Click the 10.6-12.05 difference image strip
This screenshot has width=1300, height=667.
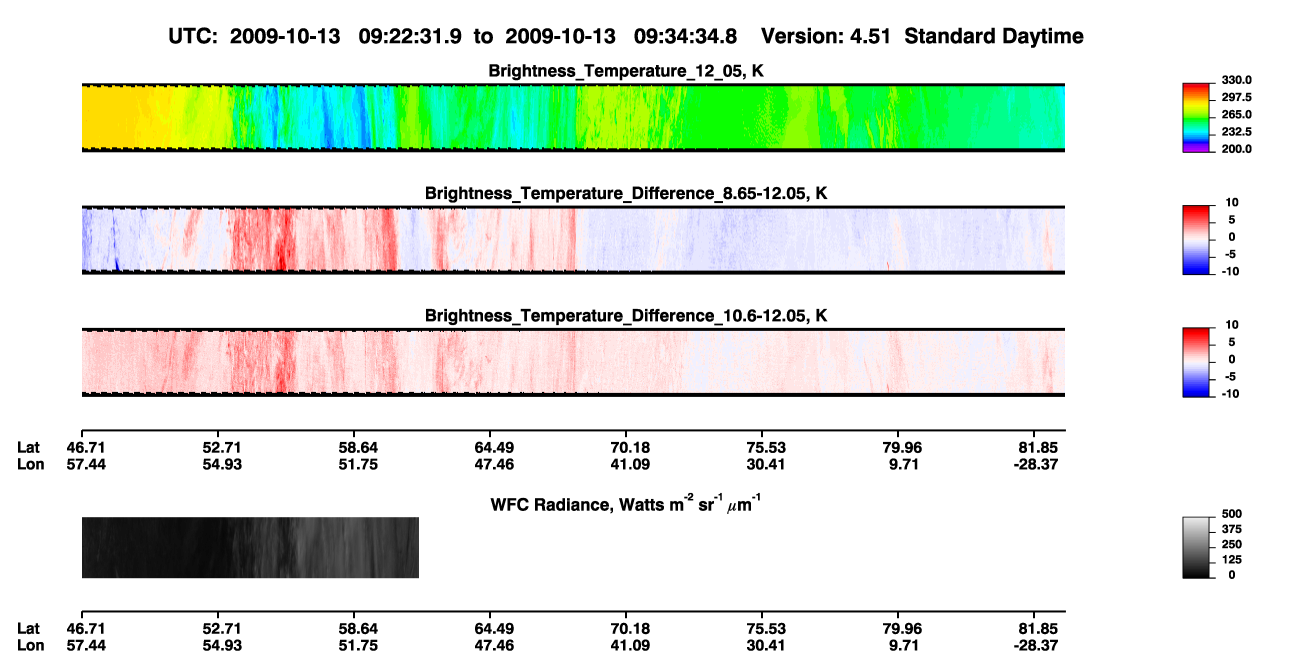573,362
